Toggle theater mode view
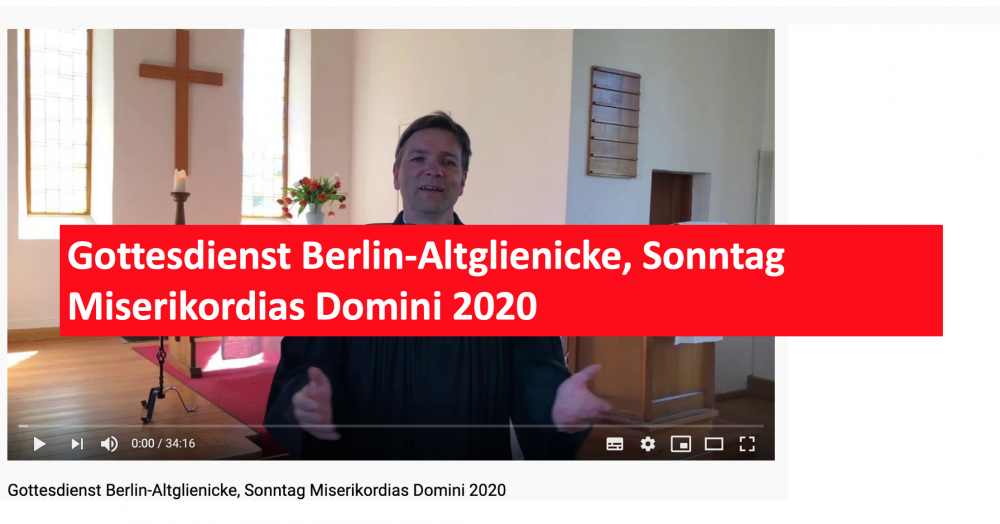 coord(714,444)
